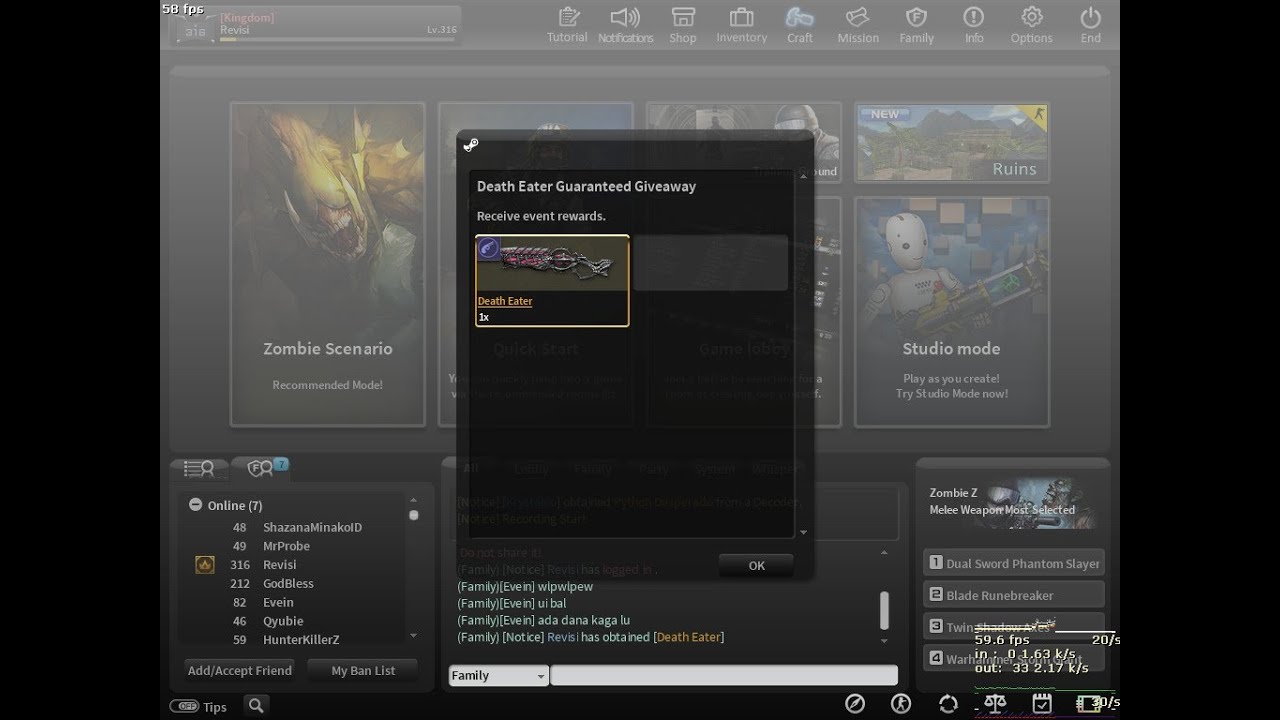
Task: Click Add/Accept Friend button
Action: point(240,670)
